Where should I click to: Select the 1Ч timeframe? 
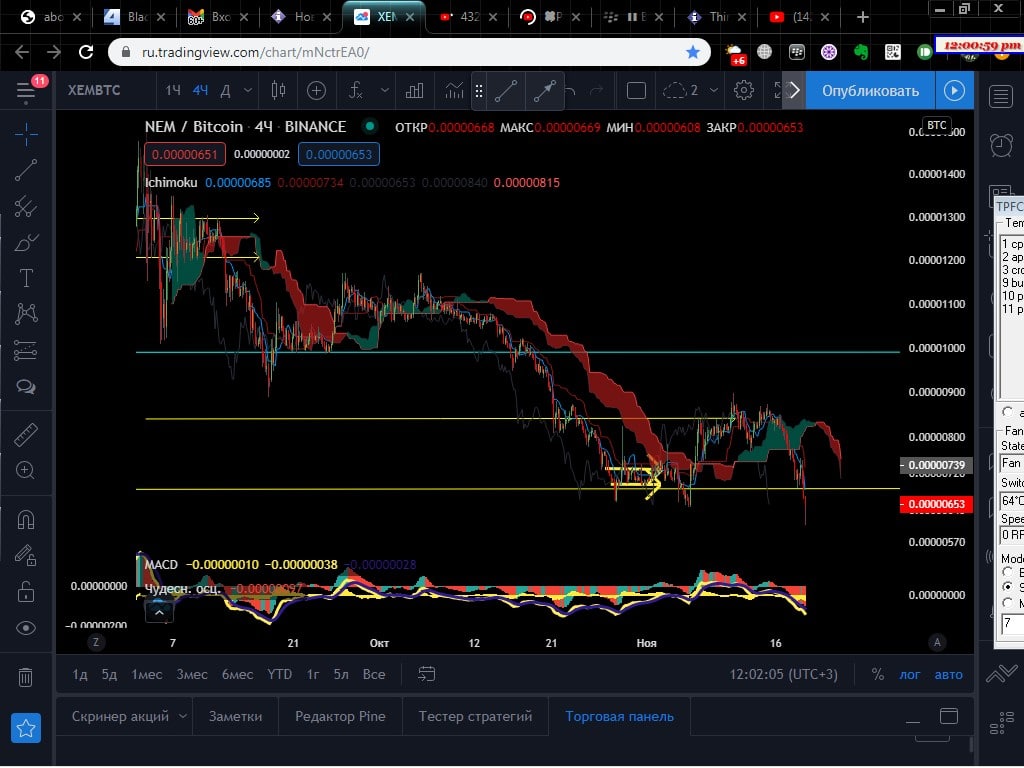[173, 91]
